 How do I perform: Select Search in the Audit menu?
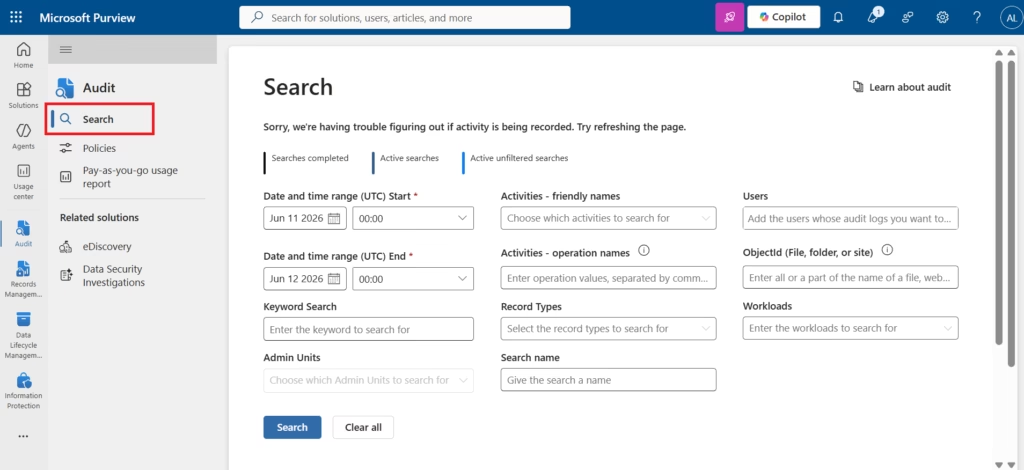(x=100, y=119)
